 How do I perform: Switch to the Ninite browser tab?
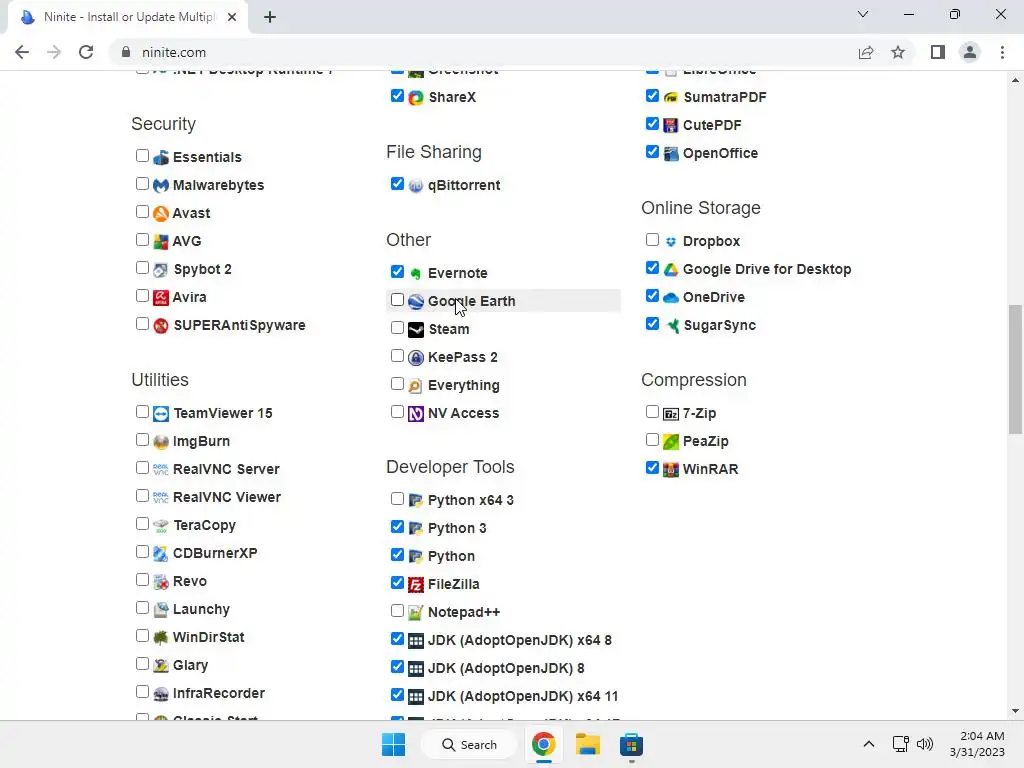[128, 17]
